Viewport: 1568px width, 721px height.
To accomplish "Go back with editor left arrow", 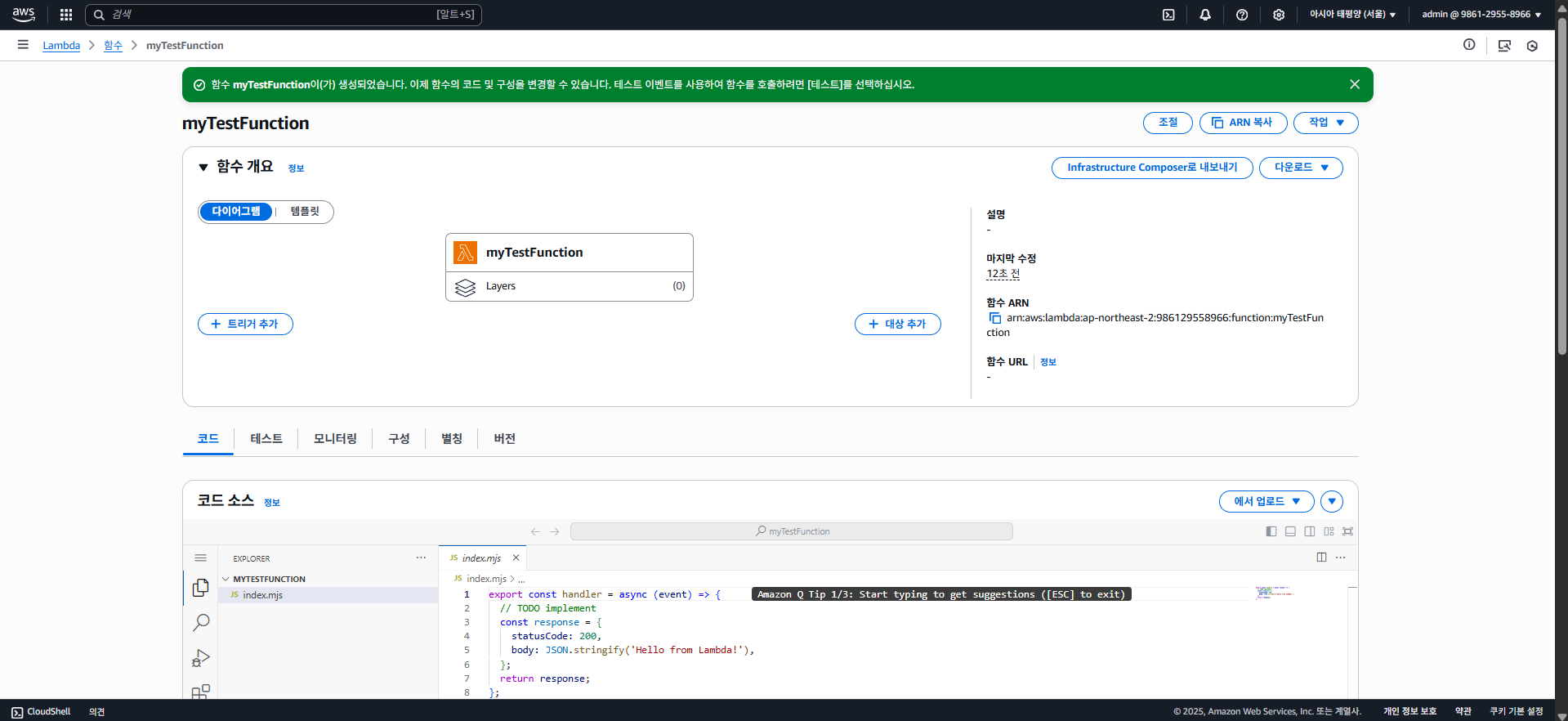I will [x=535, y=531].
